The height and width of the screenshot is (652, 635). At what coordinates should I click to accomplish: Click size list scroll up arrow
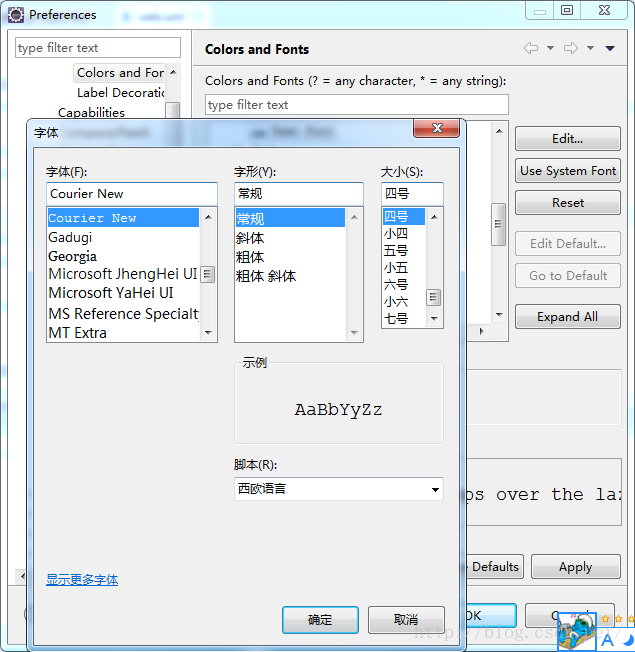pos(434,217)
